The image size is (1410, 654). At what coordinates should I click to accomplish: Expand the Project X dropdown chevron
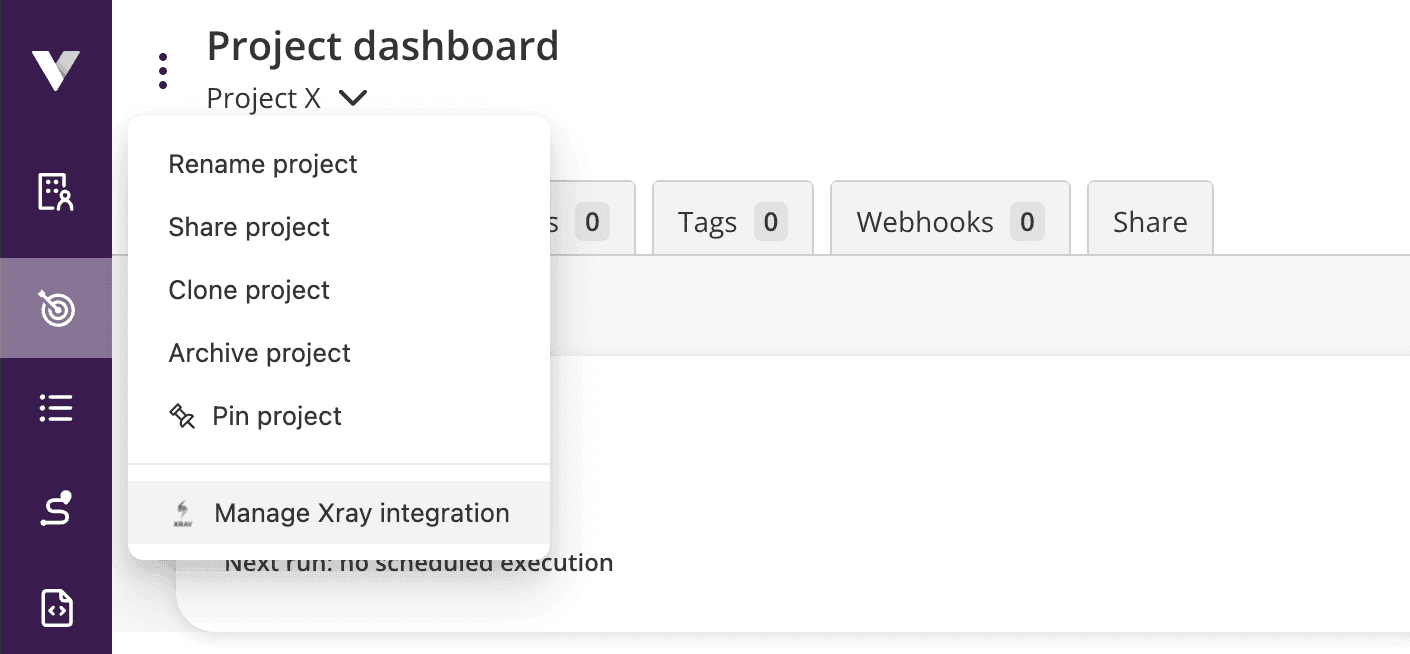(352, 98)
